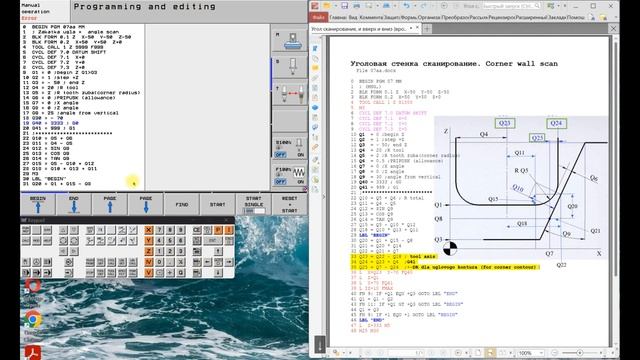Click the START soft key

pyautogui.click(x=218, y=204)
